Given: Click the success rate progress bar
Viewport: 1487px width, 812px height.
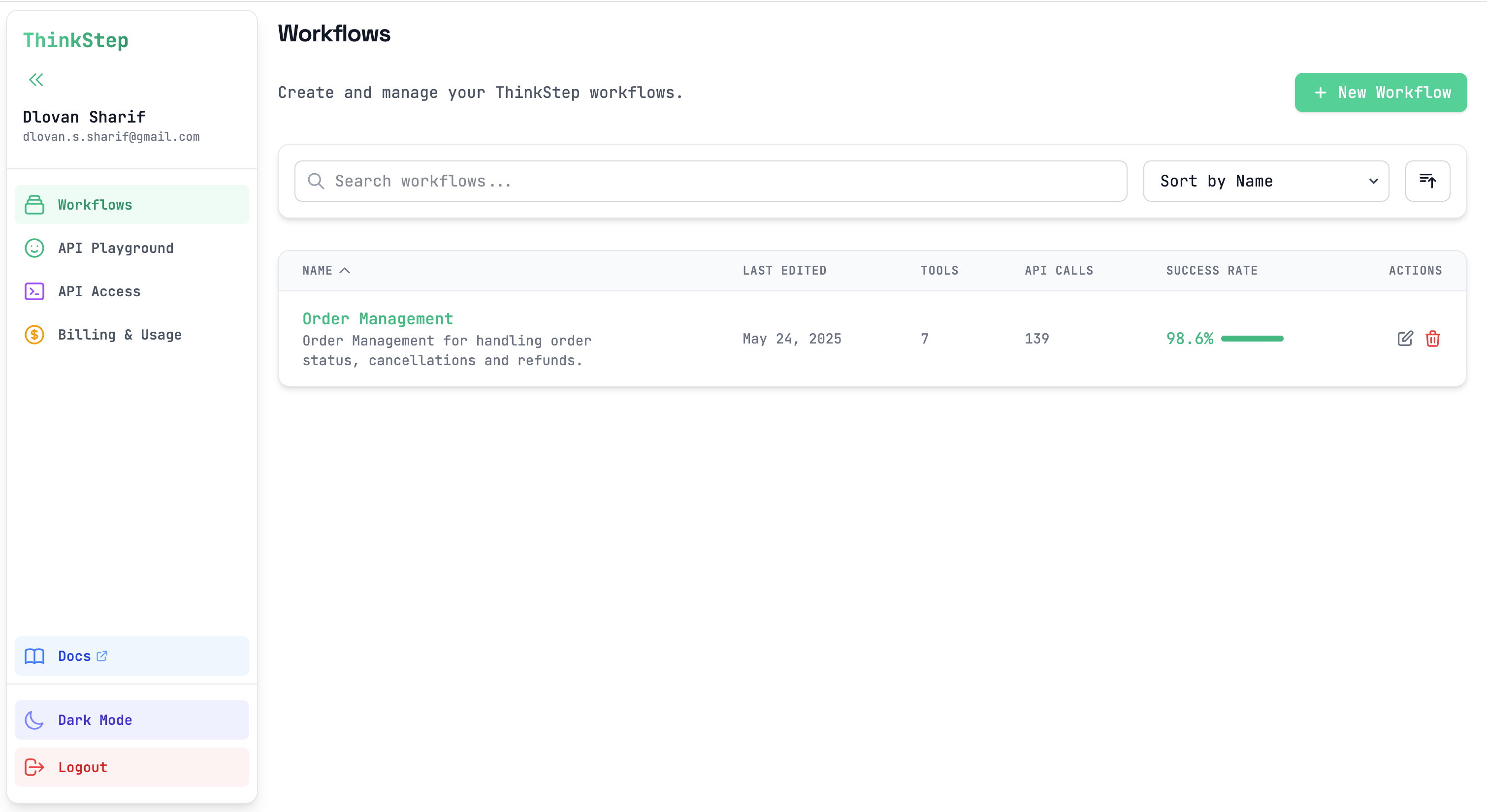Looking at the screenshot, I should pos(1252,339).
